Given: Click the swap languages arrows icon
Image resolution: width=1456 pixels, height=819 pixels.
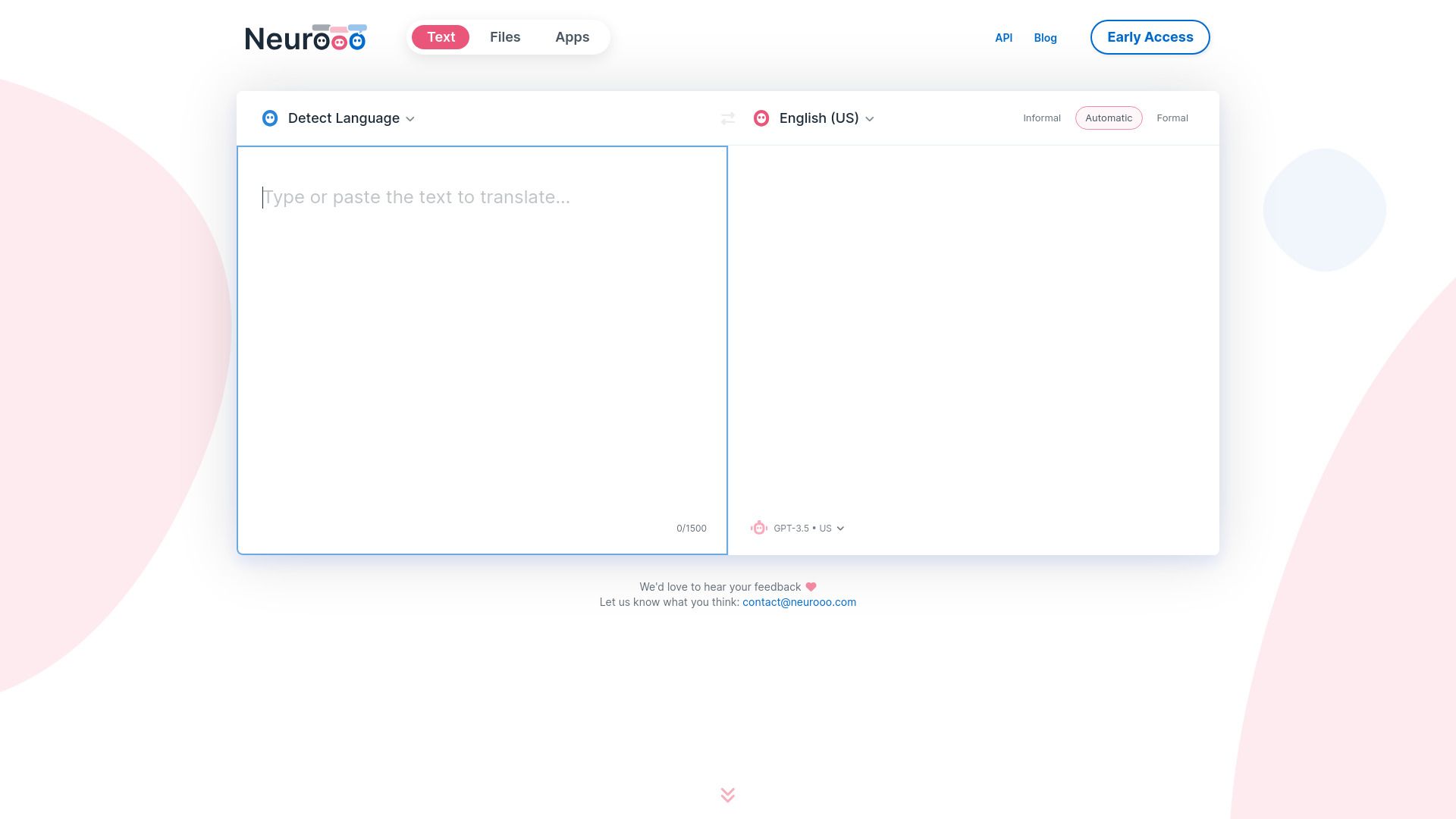Looking at the screenshot, I should 728,118.
